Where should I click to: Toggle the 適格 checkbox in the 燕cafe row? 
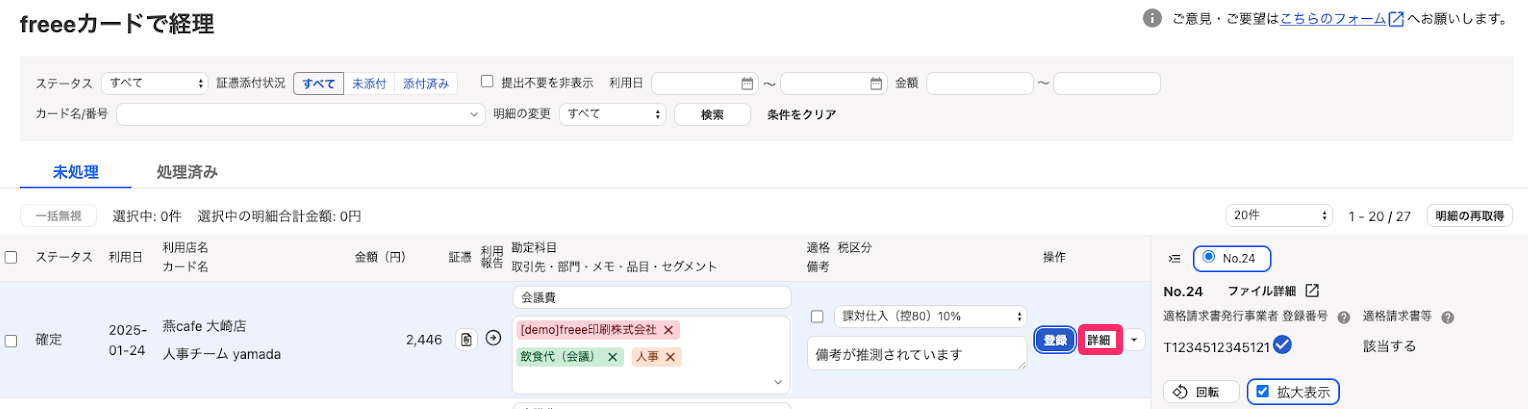[817, 316]
